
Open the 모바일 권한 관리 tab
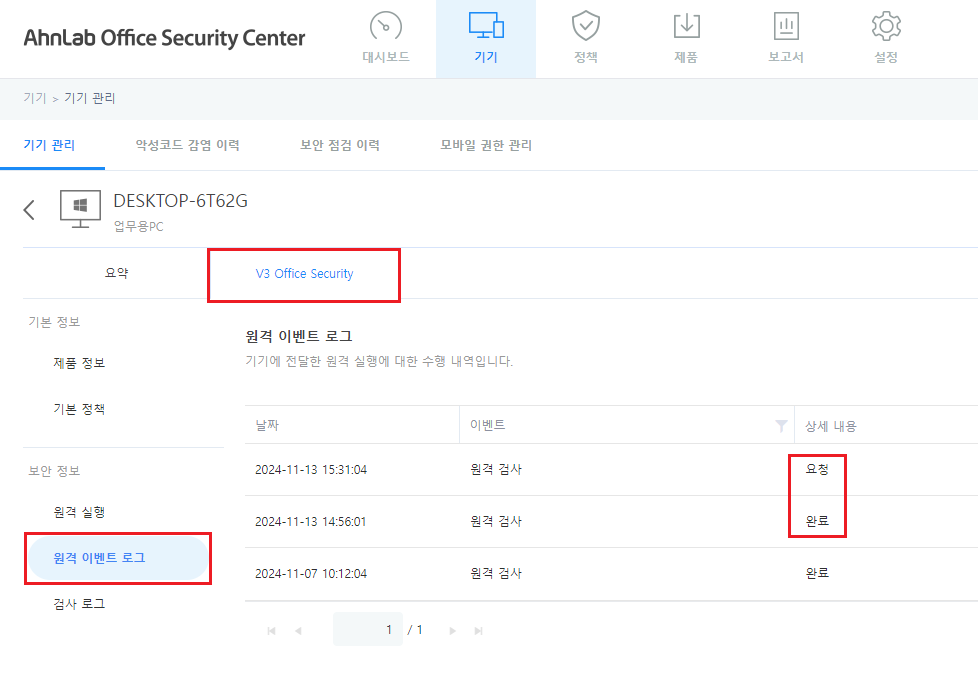[x=486, y=145]
